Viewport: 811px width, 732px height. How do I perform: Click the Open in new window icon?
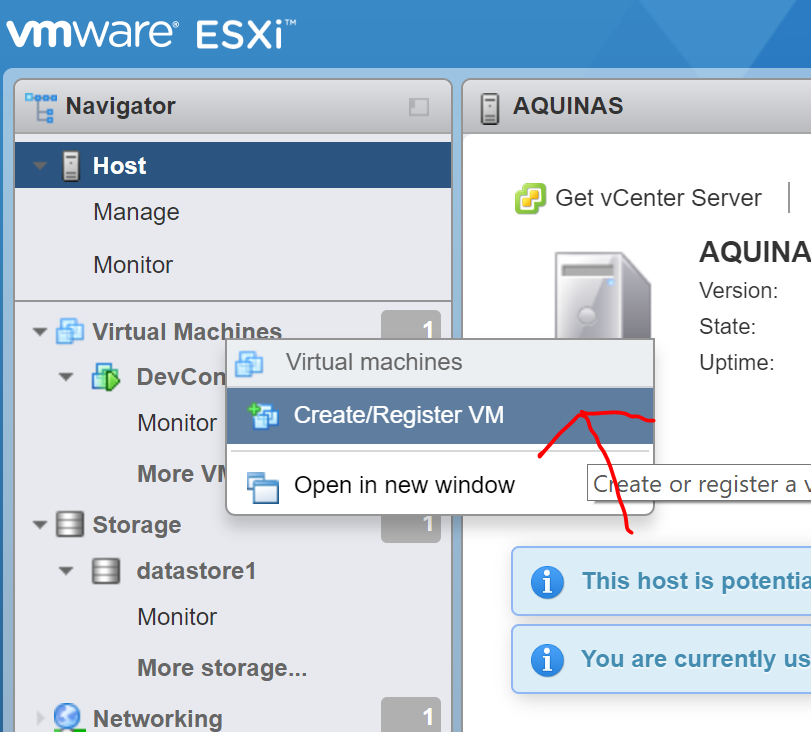(x=263, y=487)
